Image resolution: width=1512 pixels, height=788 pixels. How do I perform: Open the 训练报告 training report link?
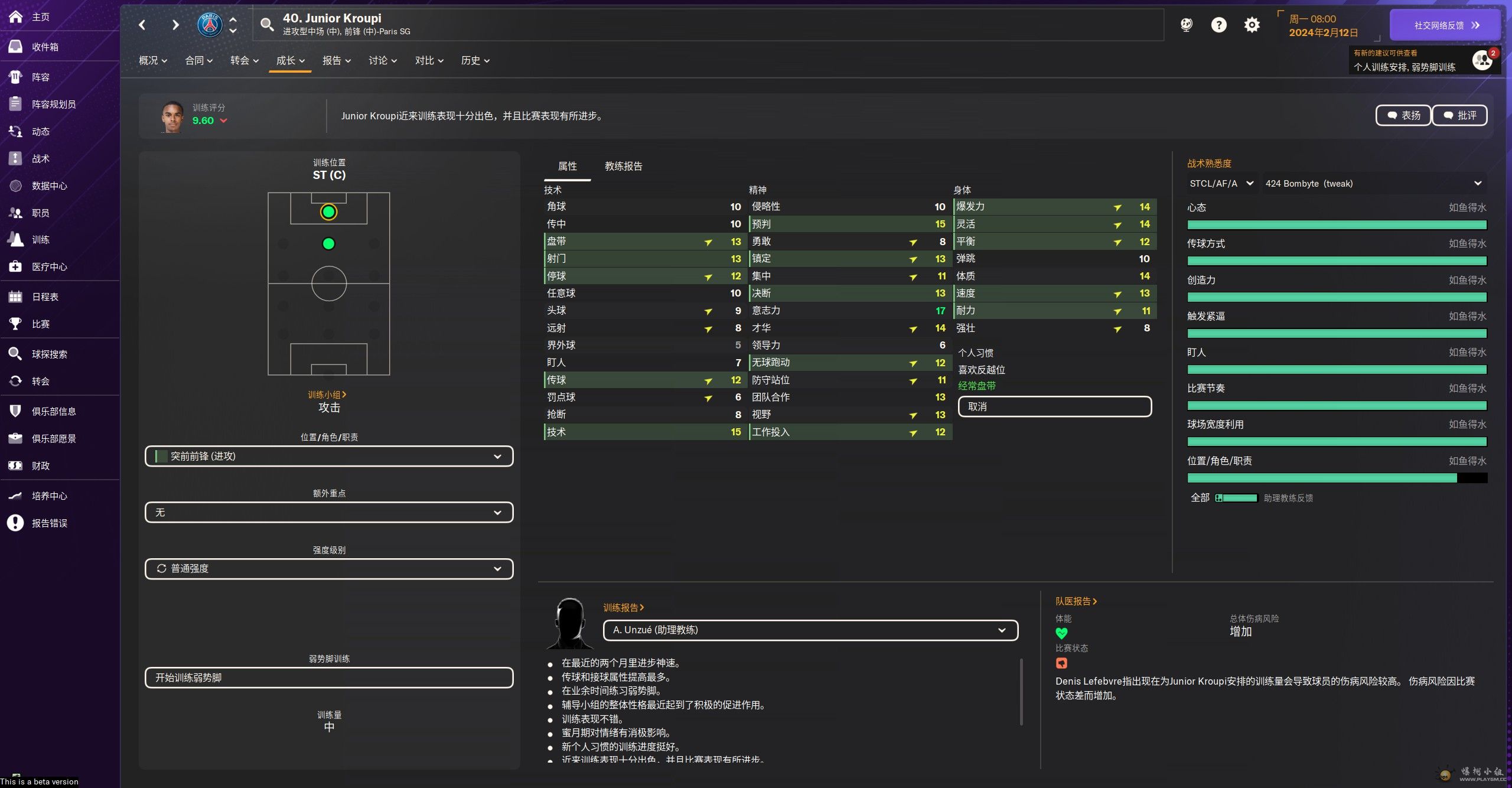[x=624, y=607]
